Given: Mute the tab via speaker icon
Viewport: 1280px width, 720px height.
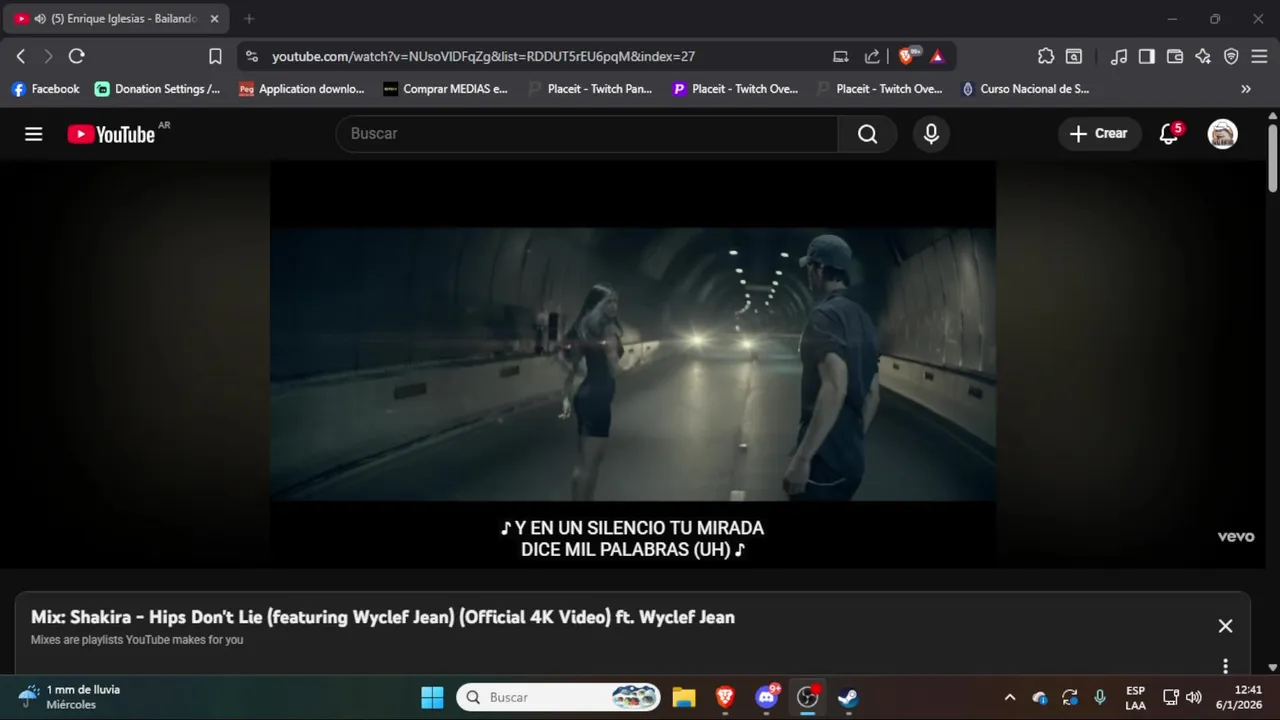Looking at the screenshot, I should pos(40,19).
